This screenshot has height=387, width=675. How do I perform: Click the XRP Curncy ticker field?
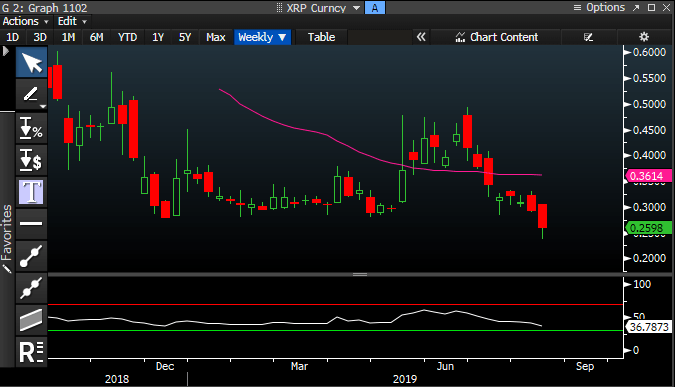tap(316, 8)
